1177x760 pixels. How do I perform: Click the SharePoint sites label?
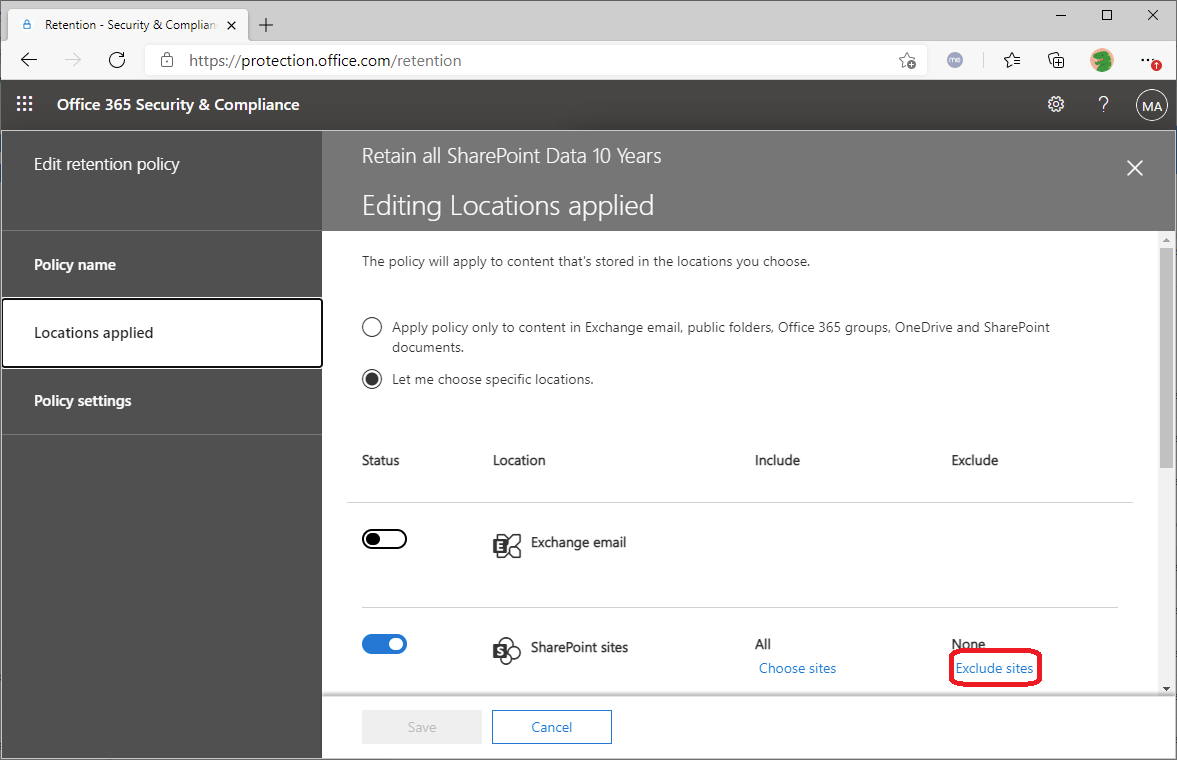579,647
